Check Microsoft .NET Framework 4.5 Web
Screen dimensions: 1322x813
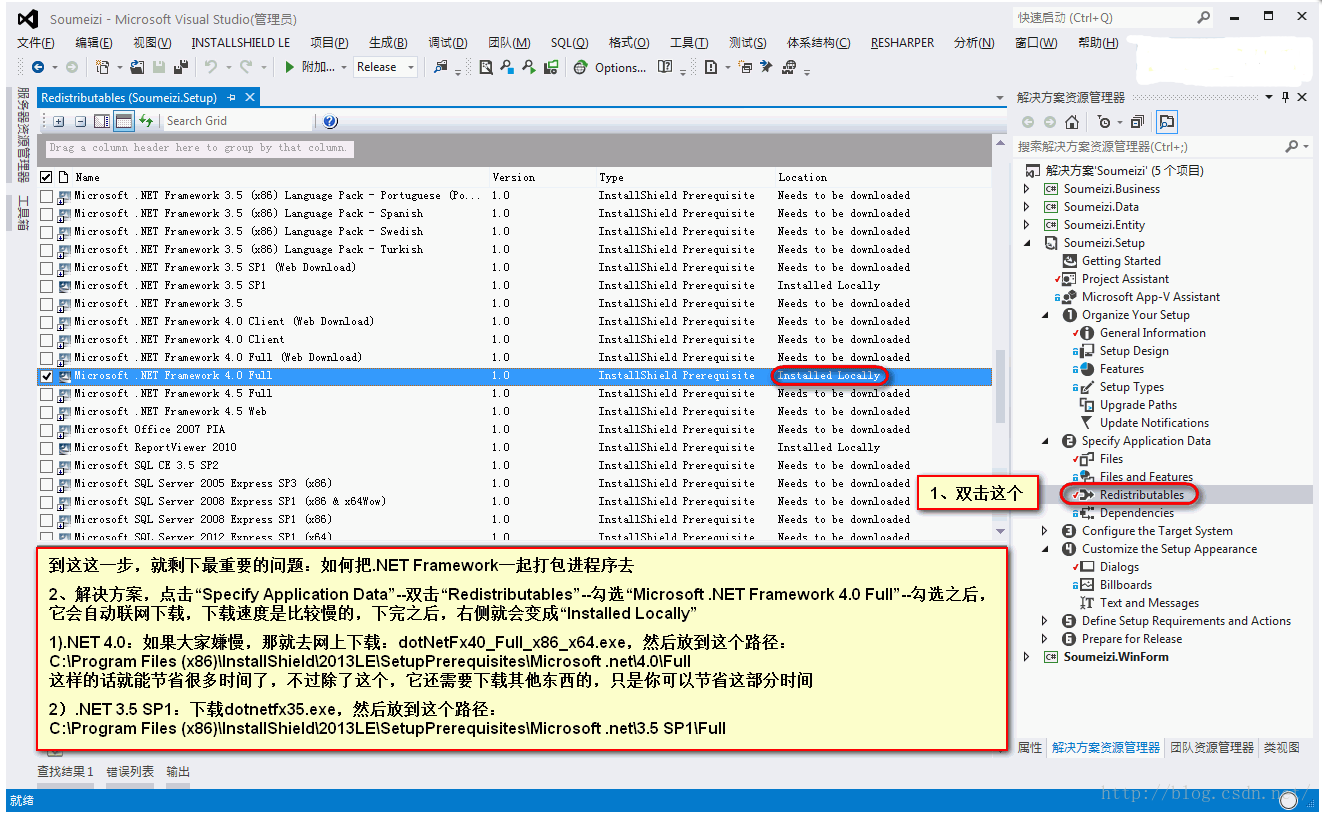coord(46,412)
